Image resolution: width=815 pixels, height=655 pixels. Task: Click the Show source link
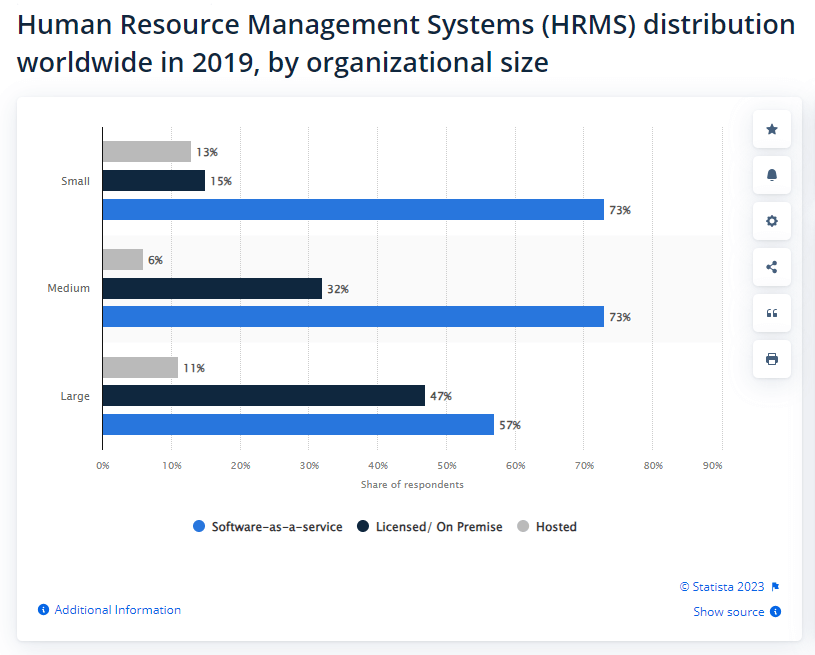click(x=728, y=612)
